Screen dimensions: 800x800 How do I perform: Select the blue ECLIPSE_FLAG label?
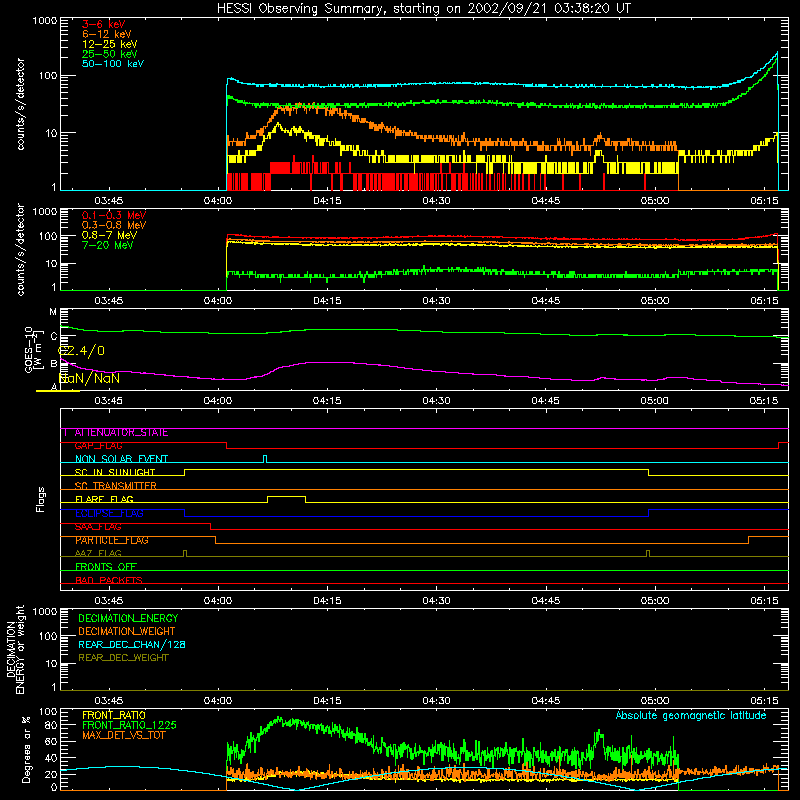click(x=109, y=513)
